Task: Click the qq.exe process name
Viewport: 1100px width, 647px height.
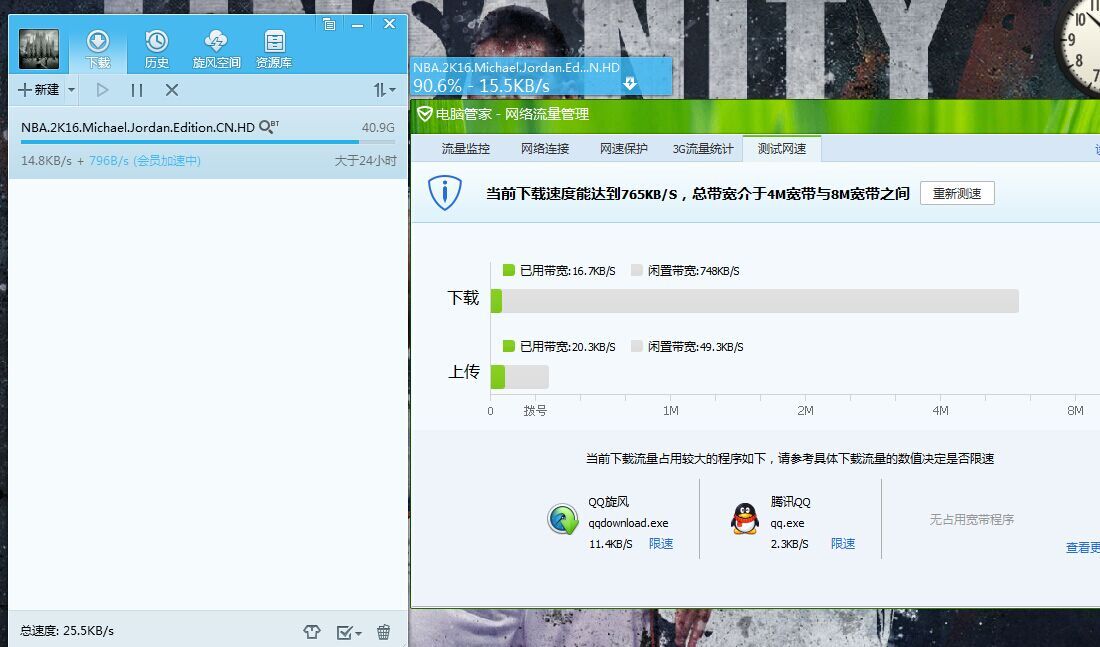Action: tap(787, 523)
